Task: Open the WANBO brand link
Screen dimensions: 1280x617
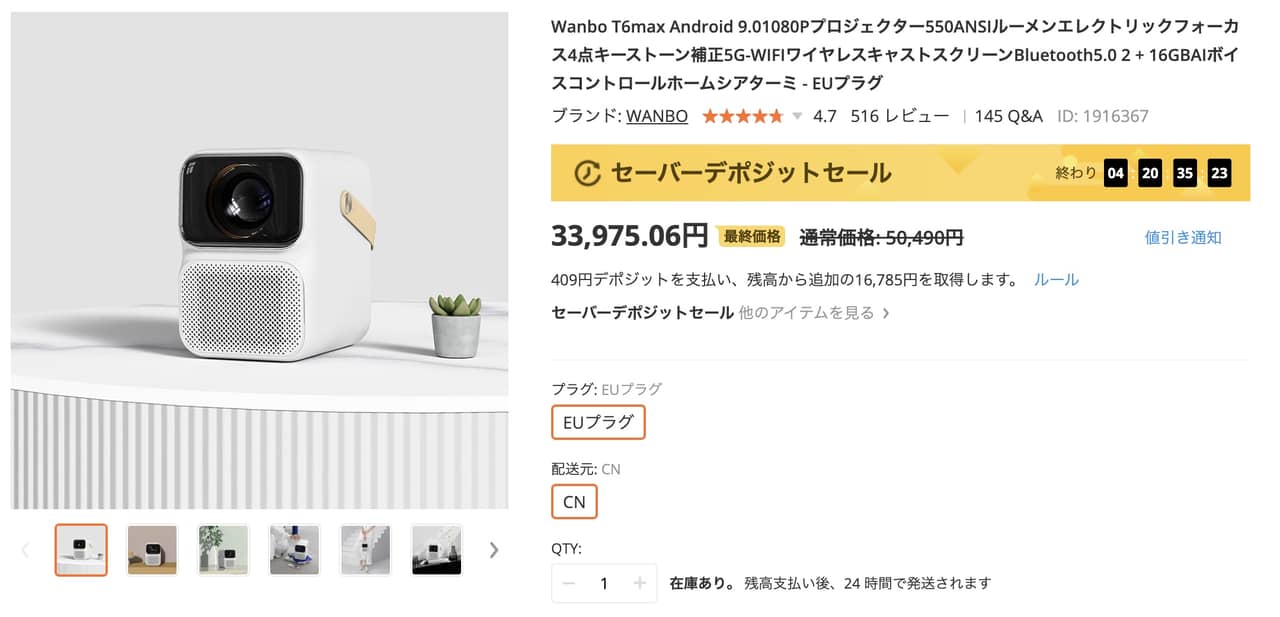Action: (657, 116)
